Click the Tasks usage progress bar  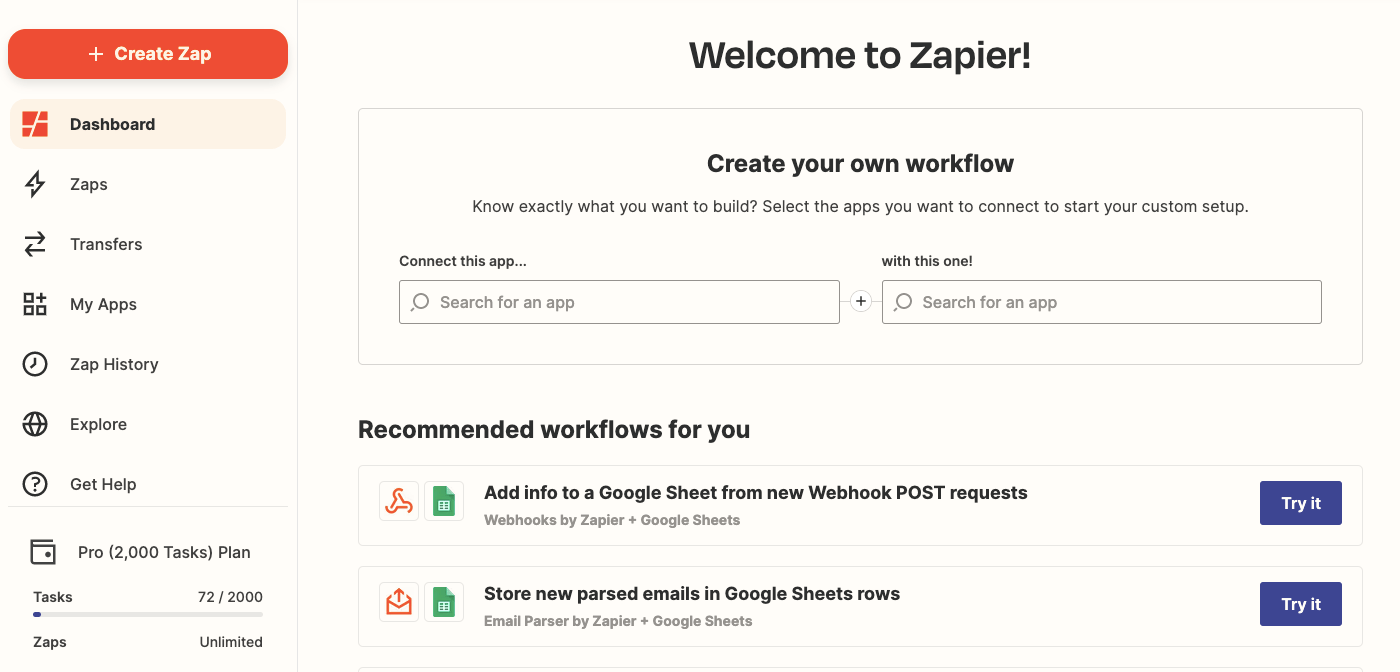pos(148,614)
